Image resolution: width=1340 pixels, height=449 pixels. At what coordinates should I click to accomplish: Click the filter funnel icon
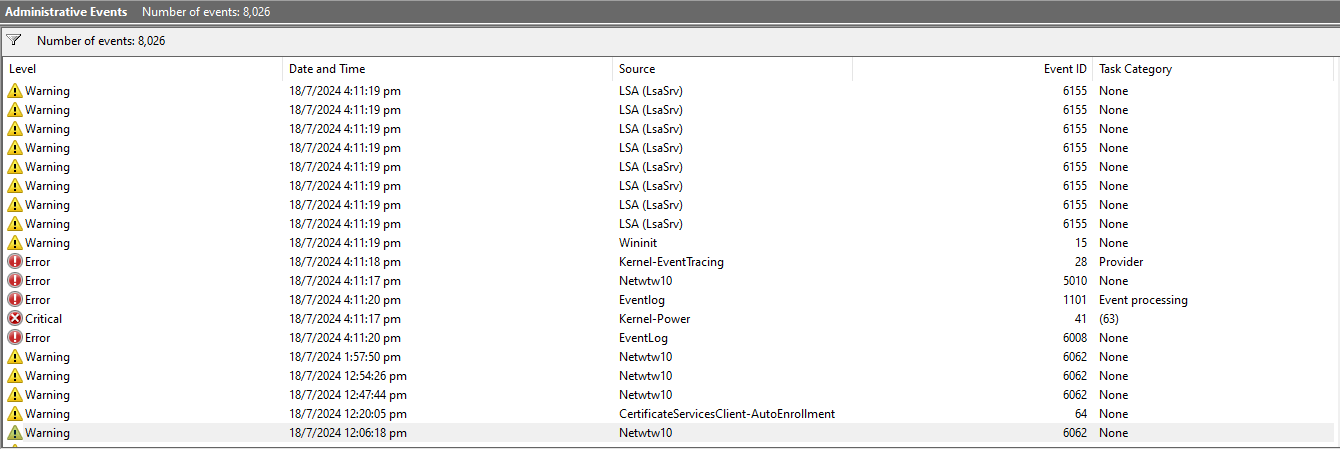(14, 41)
